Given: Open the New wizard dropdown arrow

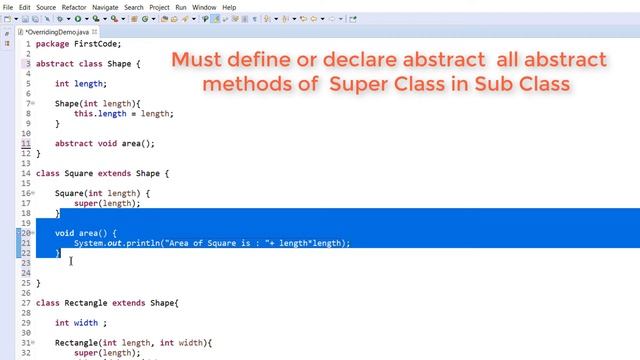Looking at the screenshot, I should (x=16, y=19).
